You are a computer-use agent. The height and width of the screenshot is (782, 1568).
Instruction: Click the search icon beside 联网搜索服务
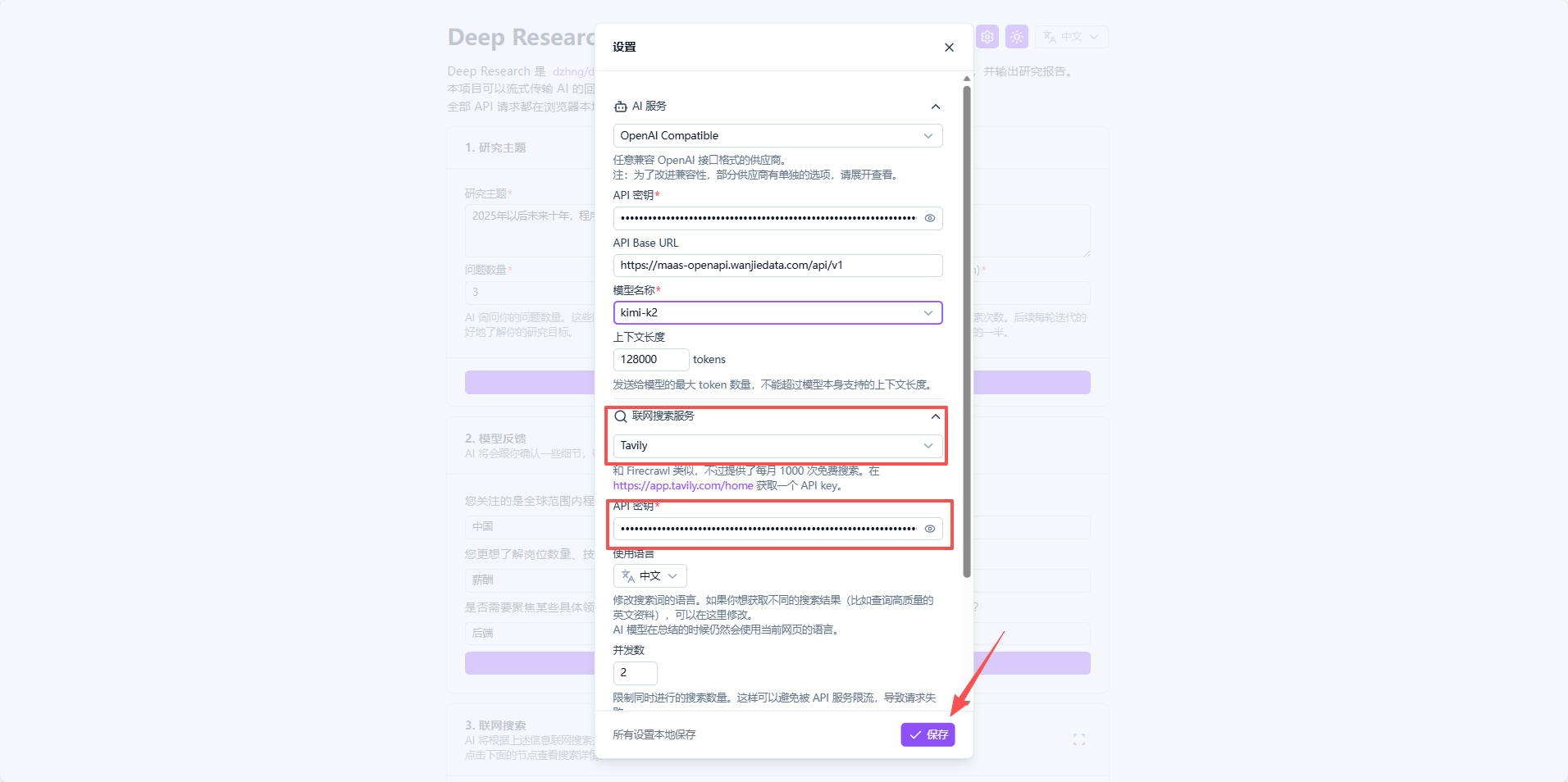tap(621, 416)
